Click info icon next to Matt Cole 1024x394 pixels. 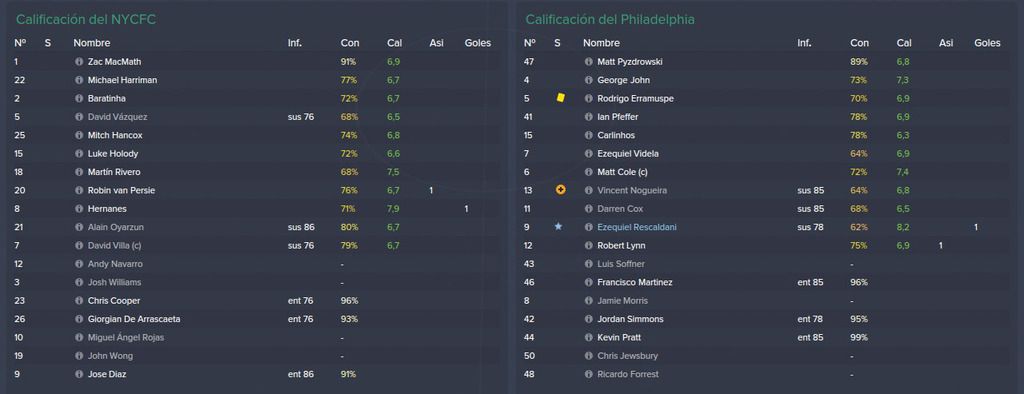589,172
